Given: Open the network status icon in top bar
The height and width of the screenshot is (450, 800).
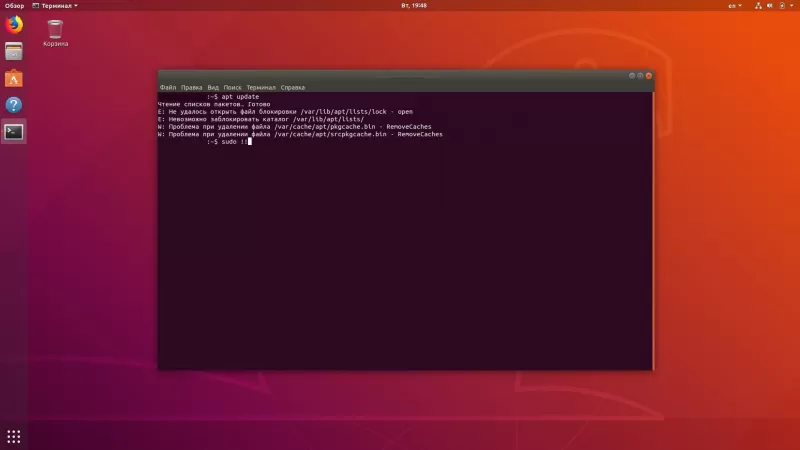Looking at the screenshot, I should pos(758,6).
